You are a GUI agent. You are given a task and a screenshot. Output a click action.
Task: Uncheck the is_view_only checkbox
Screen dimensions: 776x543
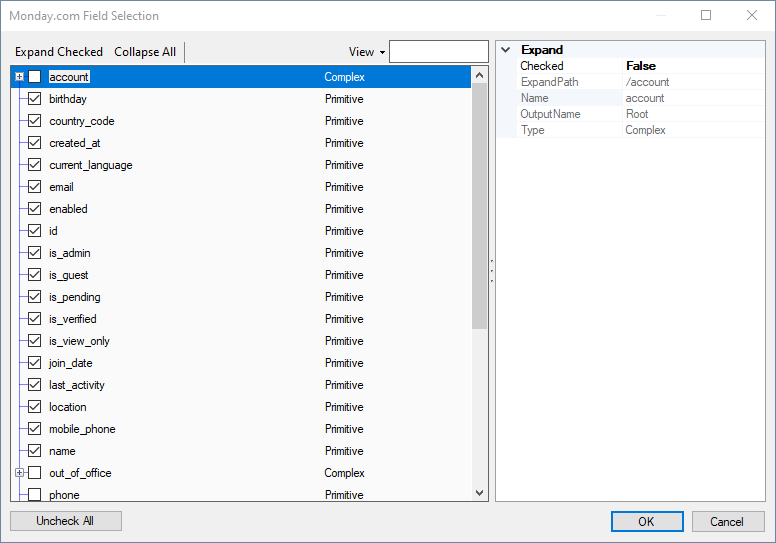tap(35, 341)
